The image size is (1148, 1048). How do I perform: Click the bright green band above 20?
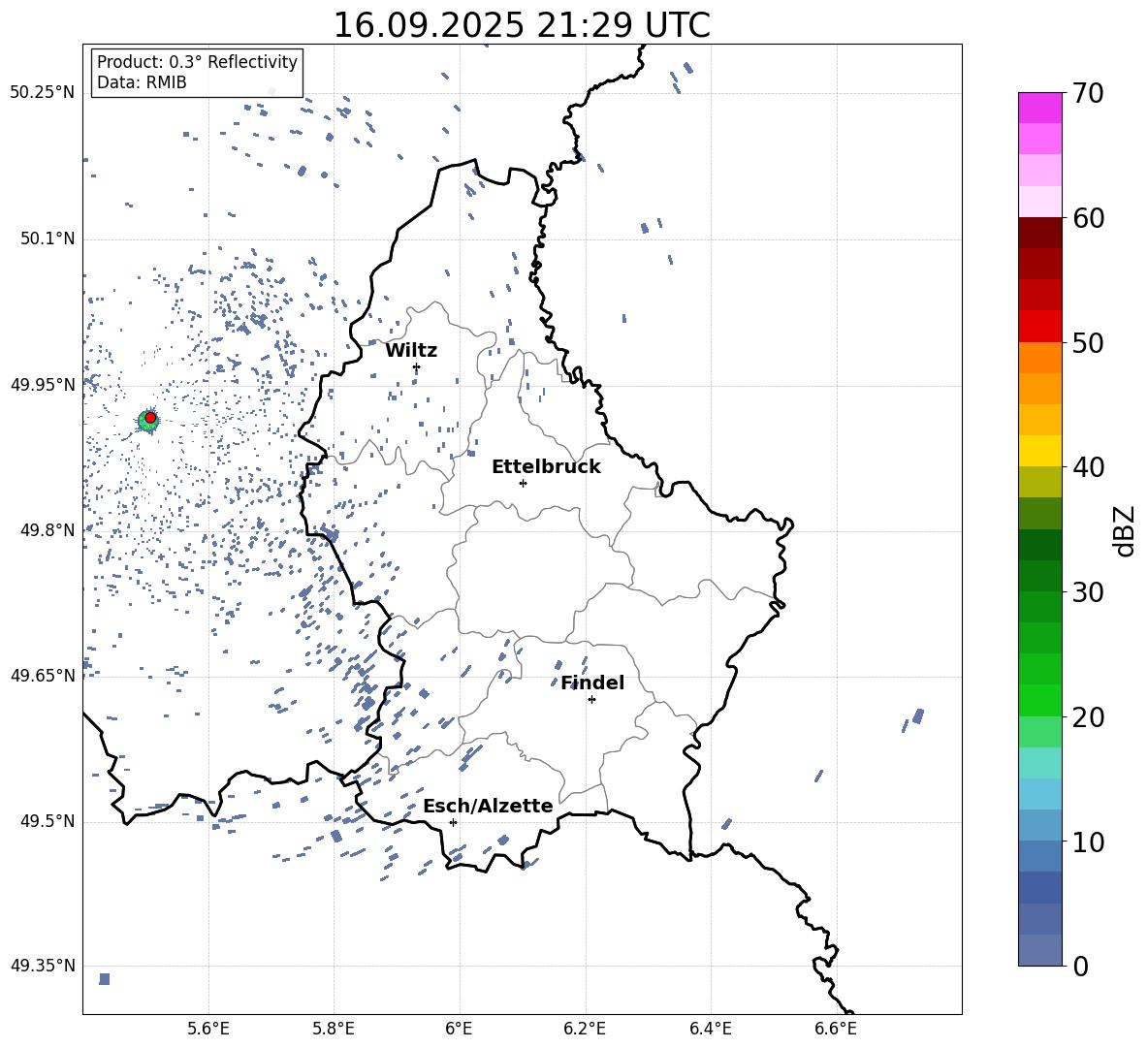[x=1039, y=700]
